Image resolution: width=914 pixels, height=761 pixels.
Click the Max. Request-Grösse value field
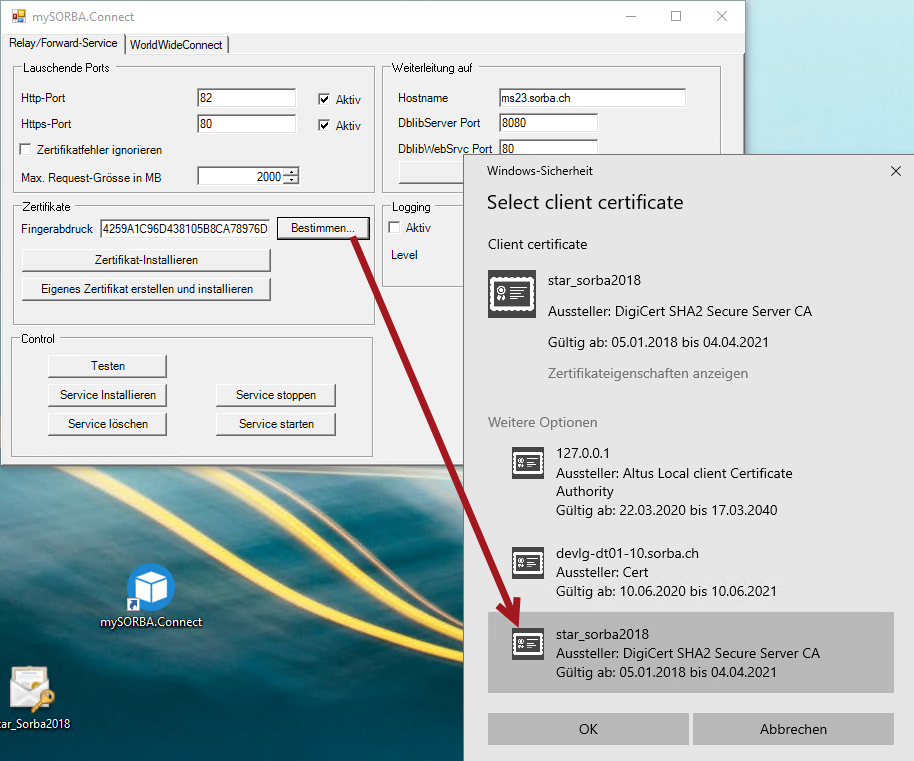pyautogui.click(x=241, y=176)
